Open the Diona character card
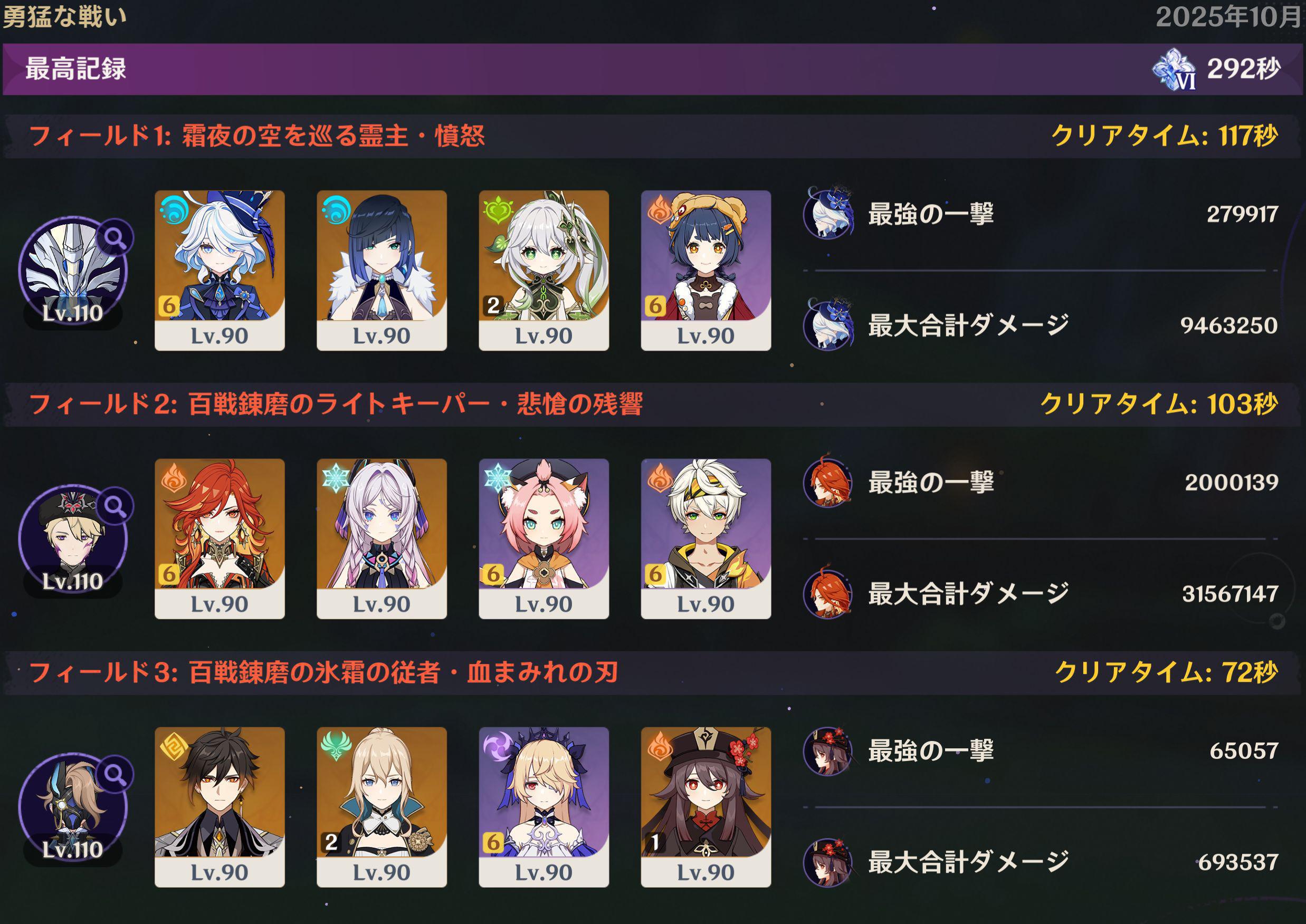The height and width of the screenshot is (924, 1306). click(544, 539)
